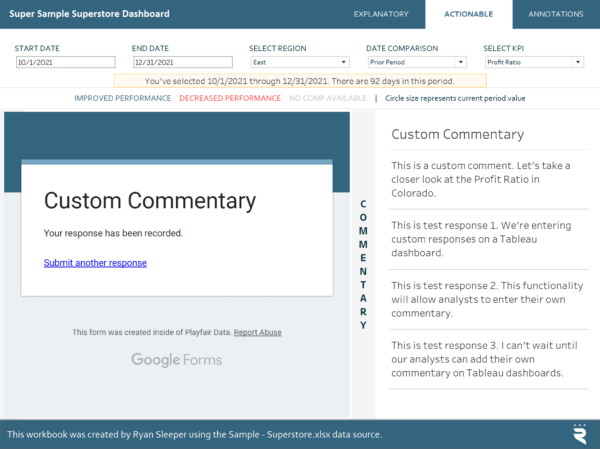Click the Submit another response link
The image size is (600, 449).
pyautogui.click(x=95, y=263)
